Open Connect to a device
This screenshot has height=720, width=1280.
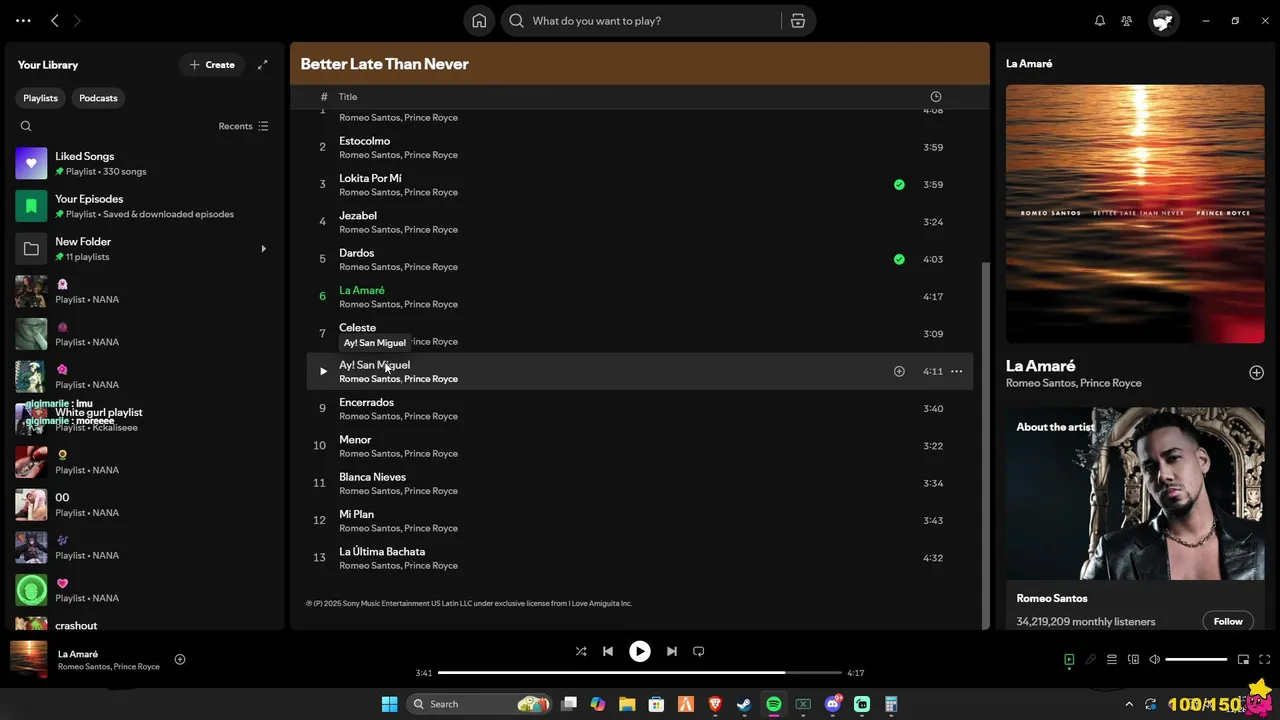pyautogui.click(x=1134, y=660)
